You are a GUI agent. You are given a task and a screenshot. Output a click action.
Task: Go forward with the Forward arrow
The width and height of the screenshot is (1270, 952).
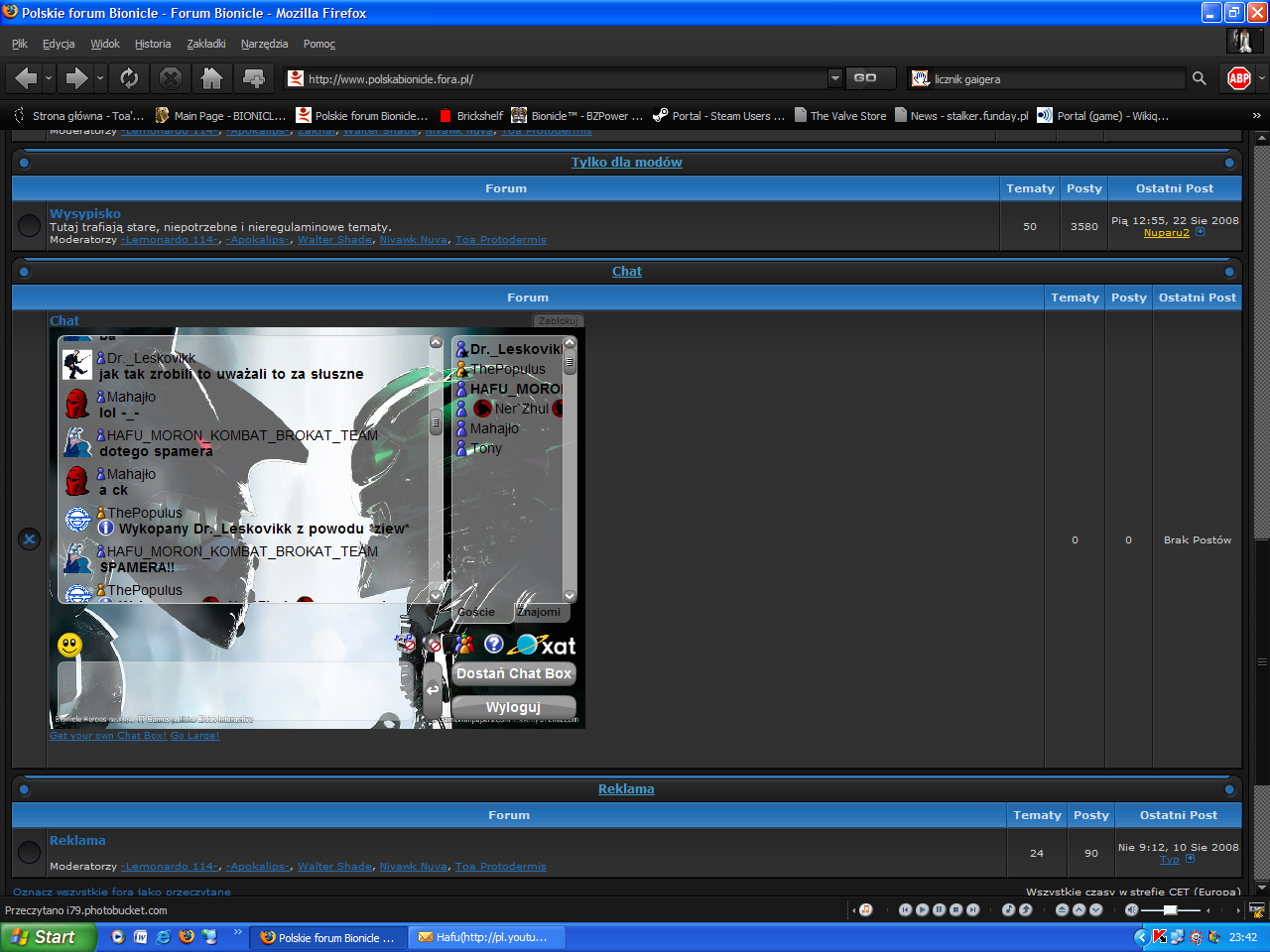(76, 78)
